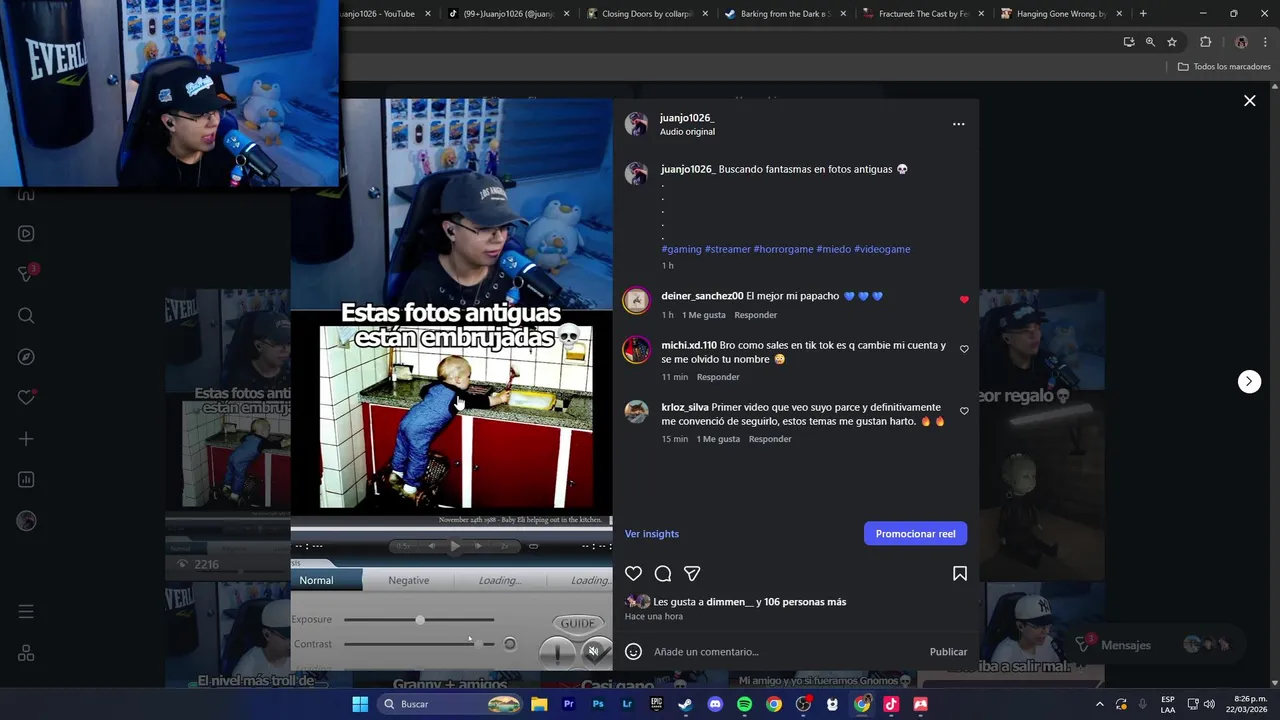The image size is (1280, 720).
Task: Show hidden system tray icons
Action: coord(1100,704)
